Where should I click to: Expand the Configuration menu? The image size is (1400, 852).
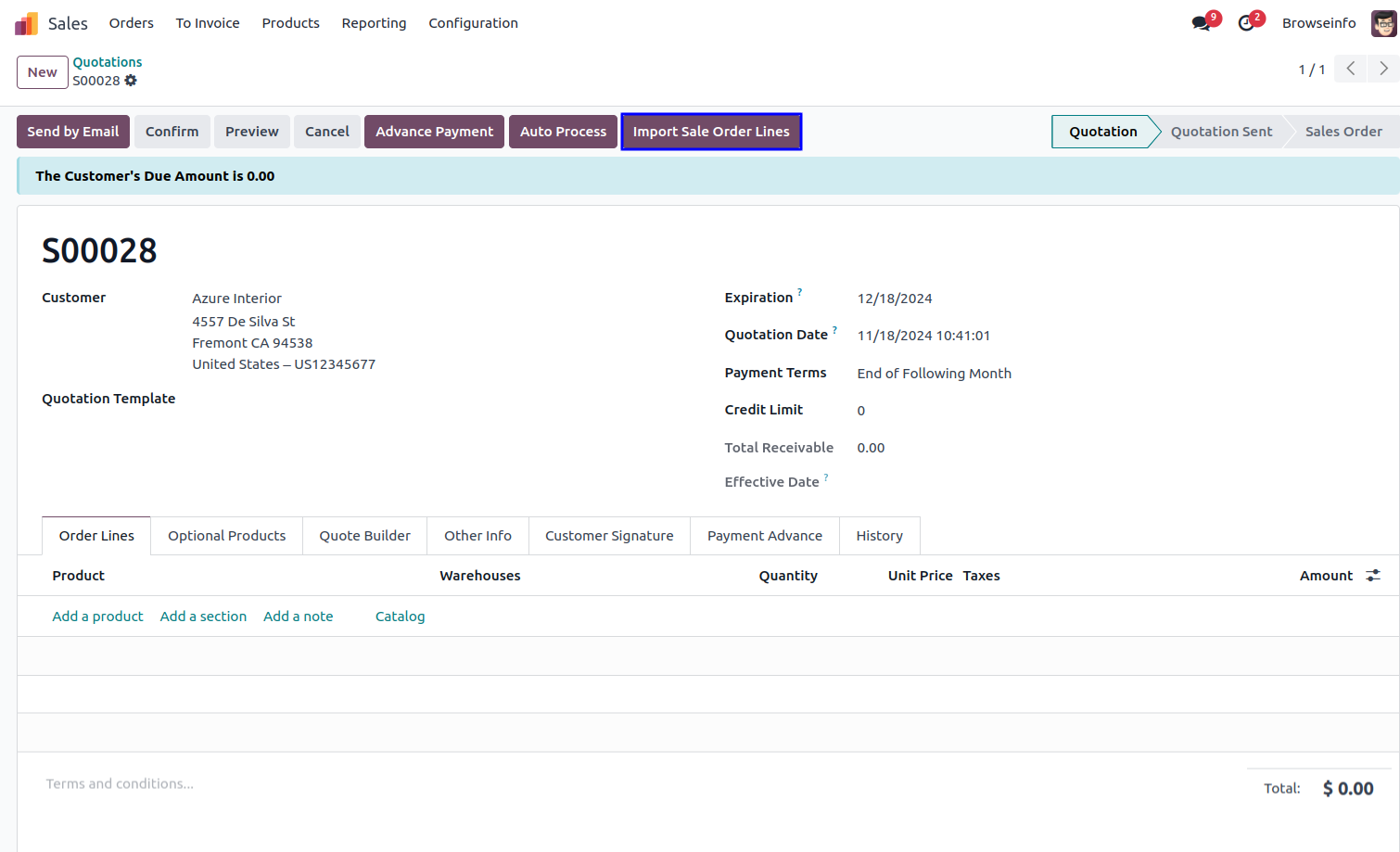(x=473, y=23)
